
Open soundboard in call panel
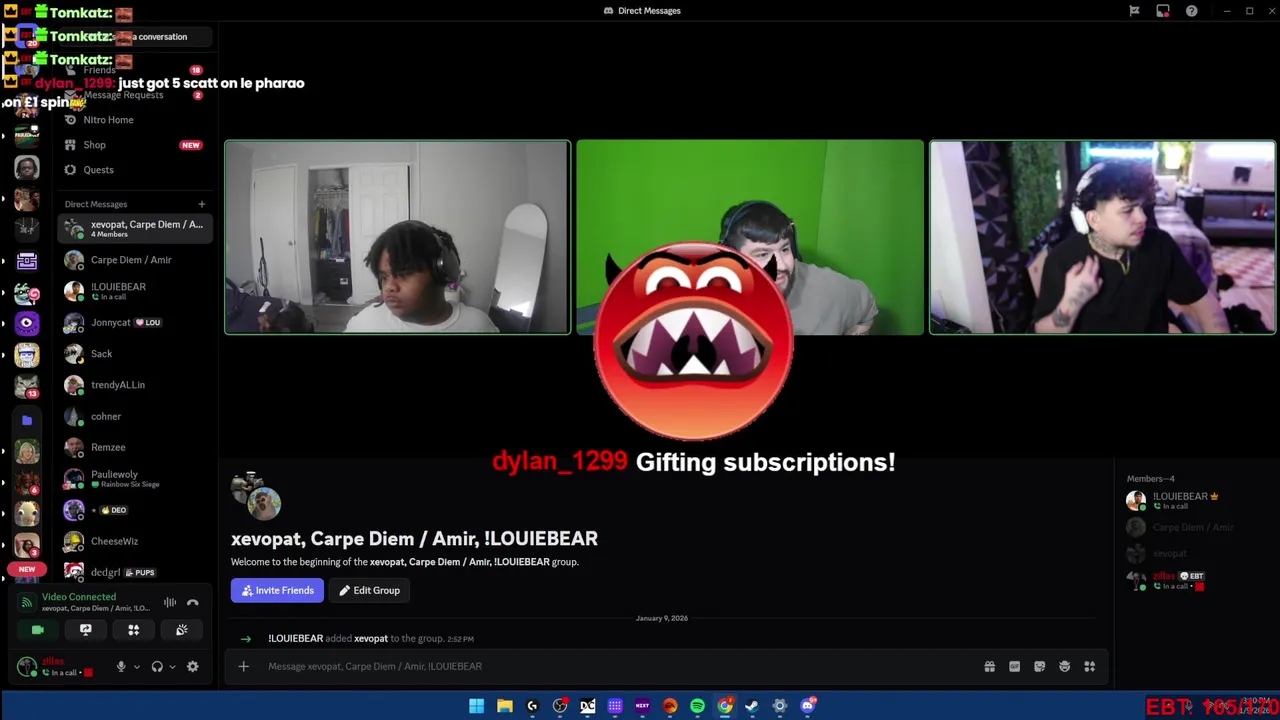coord(181,630)
